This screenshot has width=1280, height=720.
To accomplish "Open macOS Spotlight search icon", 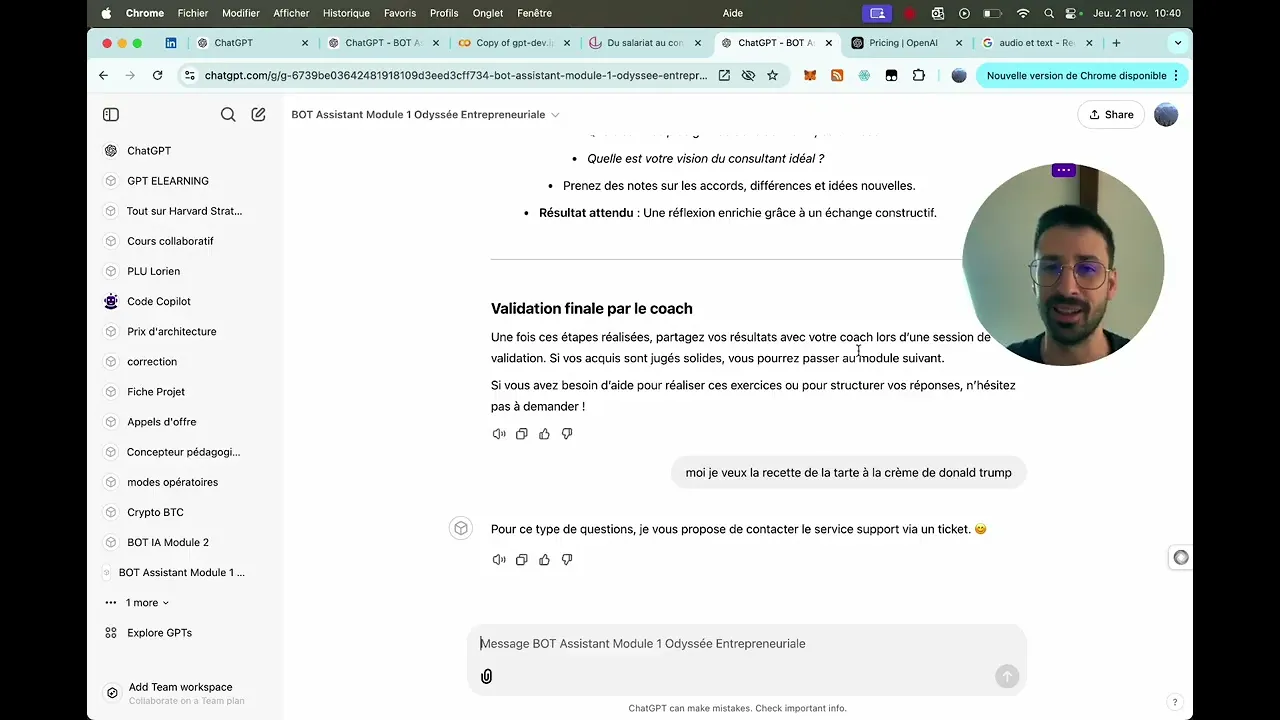I will point(1048,13).
